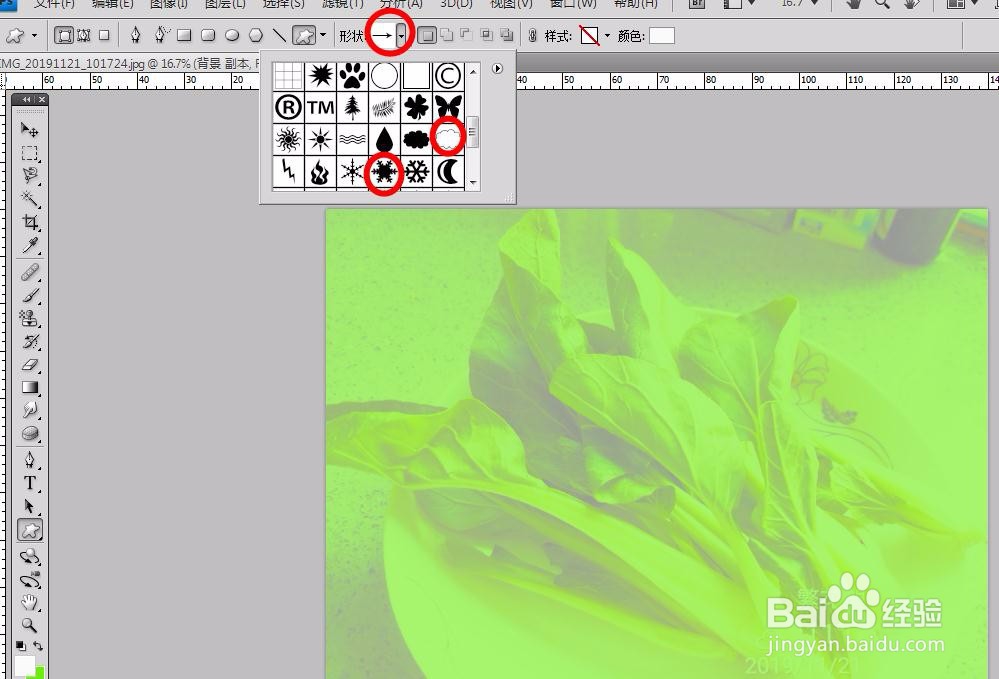Enable Shape Layers drawing mode
Screen dimensions: 999x679
click(64, 36)
